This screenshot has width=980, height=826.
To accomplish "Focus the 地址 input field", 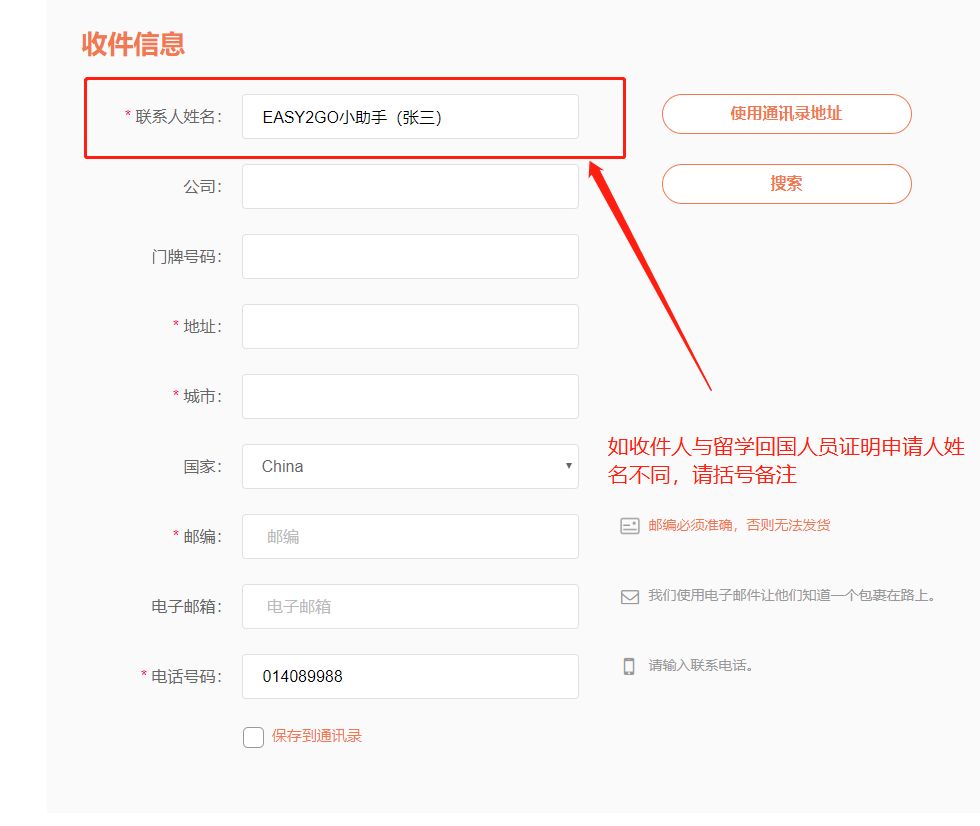I will tap(410, 326).
